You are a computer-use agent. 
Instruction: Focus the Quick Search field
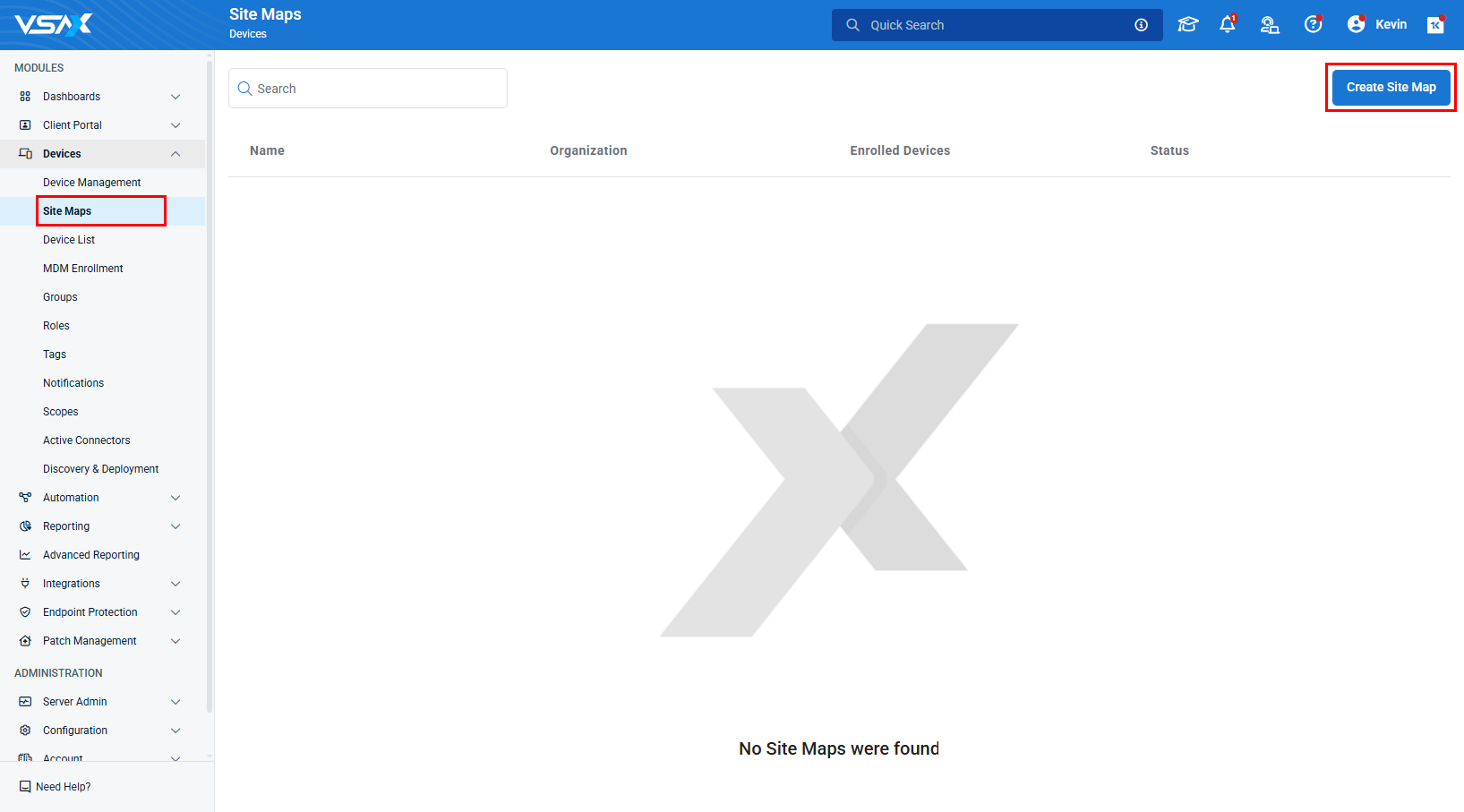[997, 25]
